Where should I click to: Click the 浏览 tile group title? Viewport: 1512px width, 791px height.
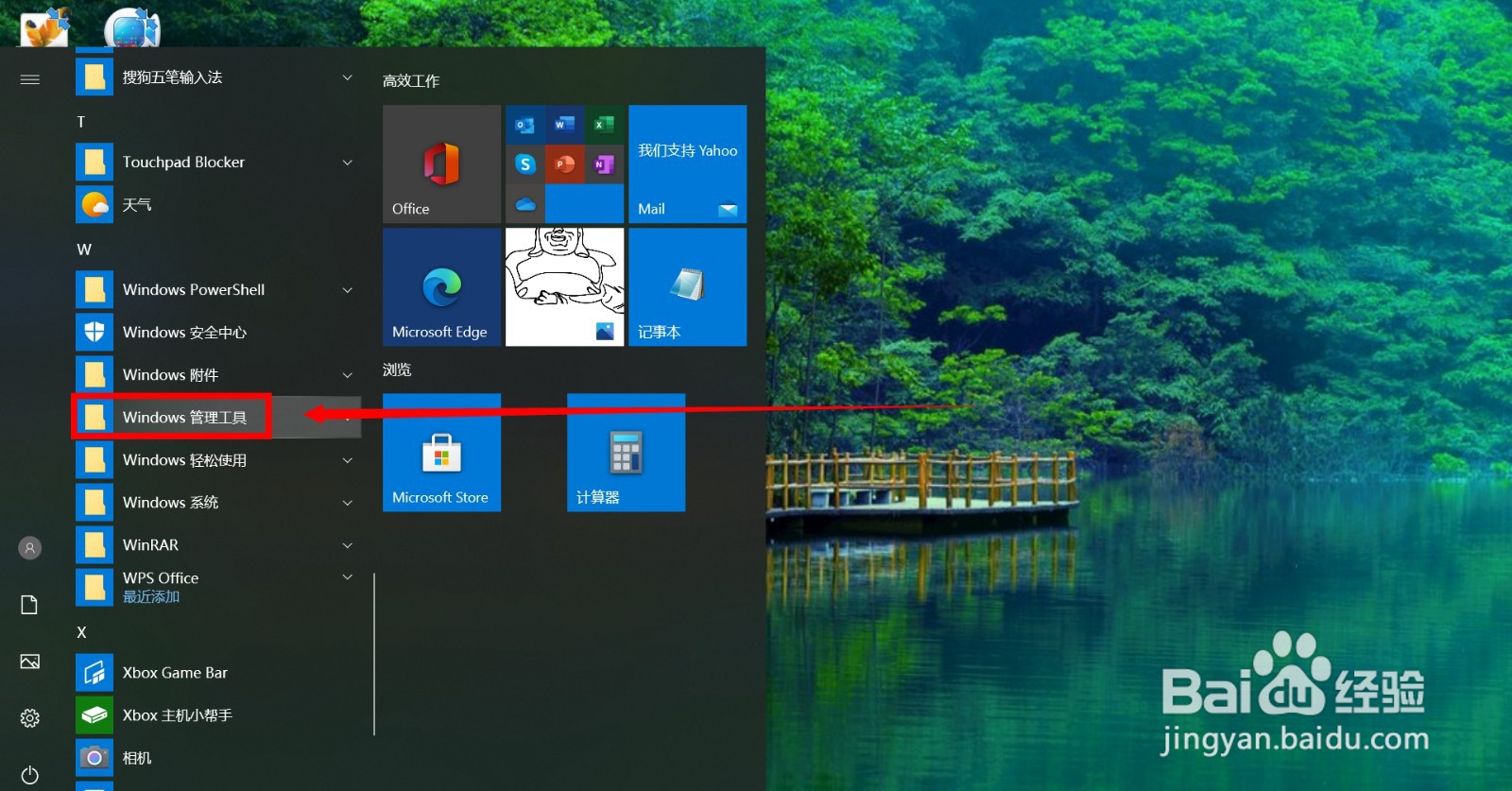coord(397,370)
